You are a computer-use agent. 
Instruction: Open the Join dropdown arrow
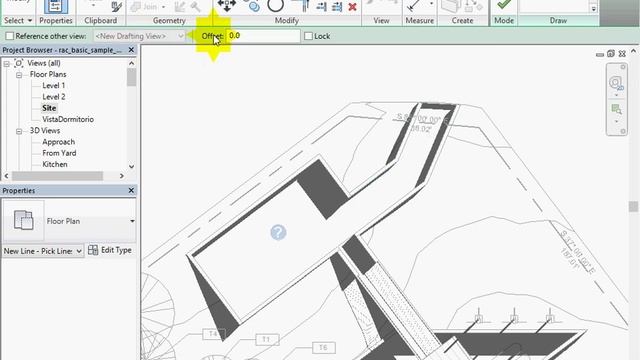tap(163, 7)
